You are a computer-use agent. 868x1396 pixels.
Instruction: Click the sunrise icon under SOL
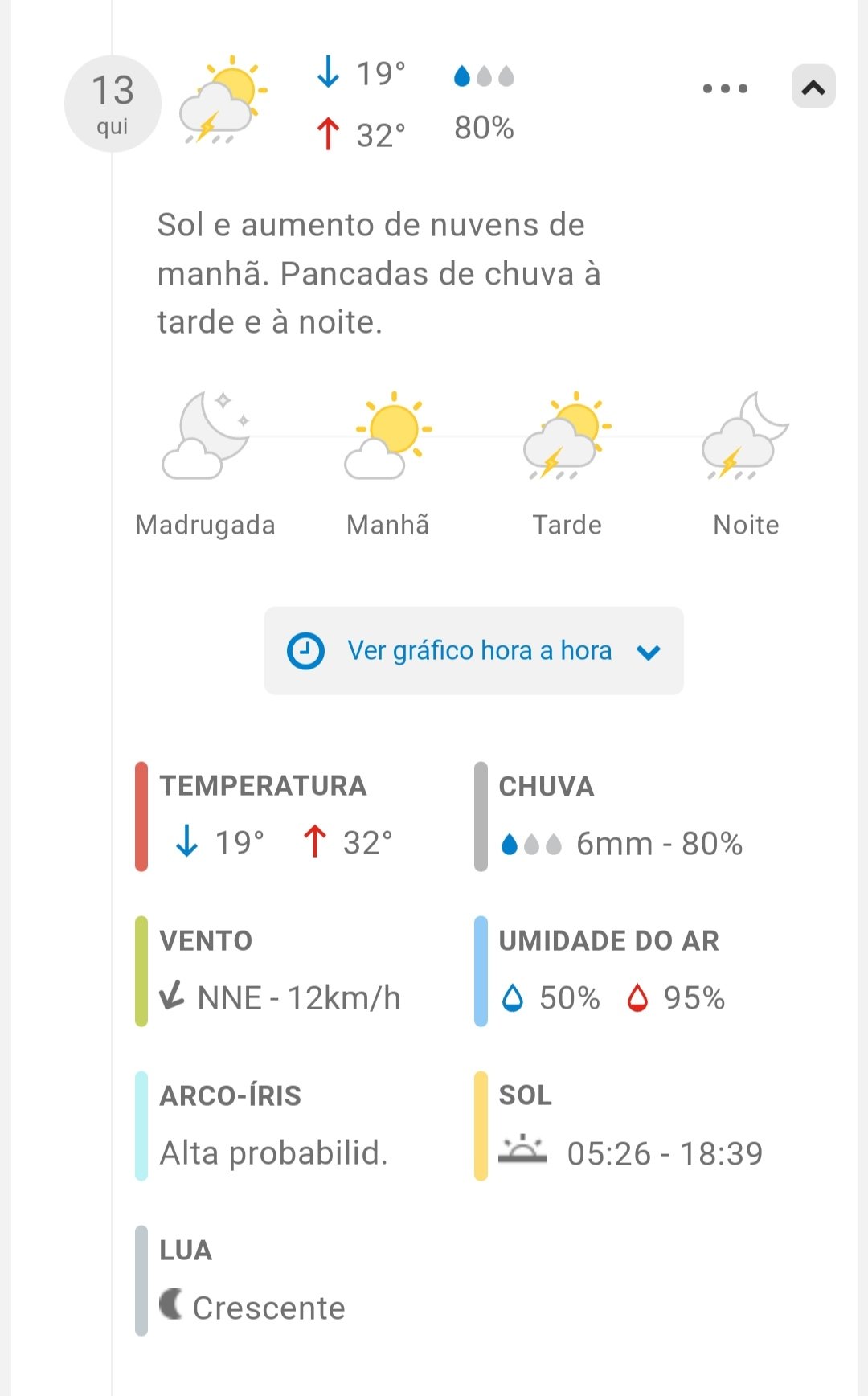click(522, 1150)
